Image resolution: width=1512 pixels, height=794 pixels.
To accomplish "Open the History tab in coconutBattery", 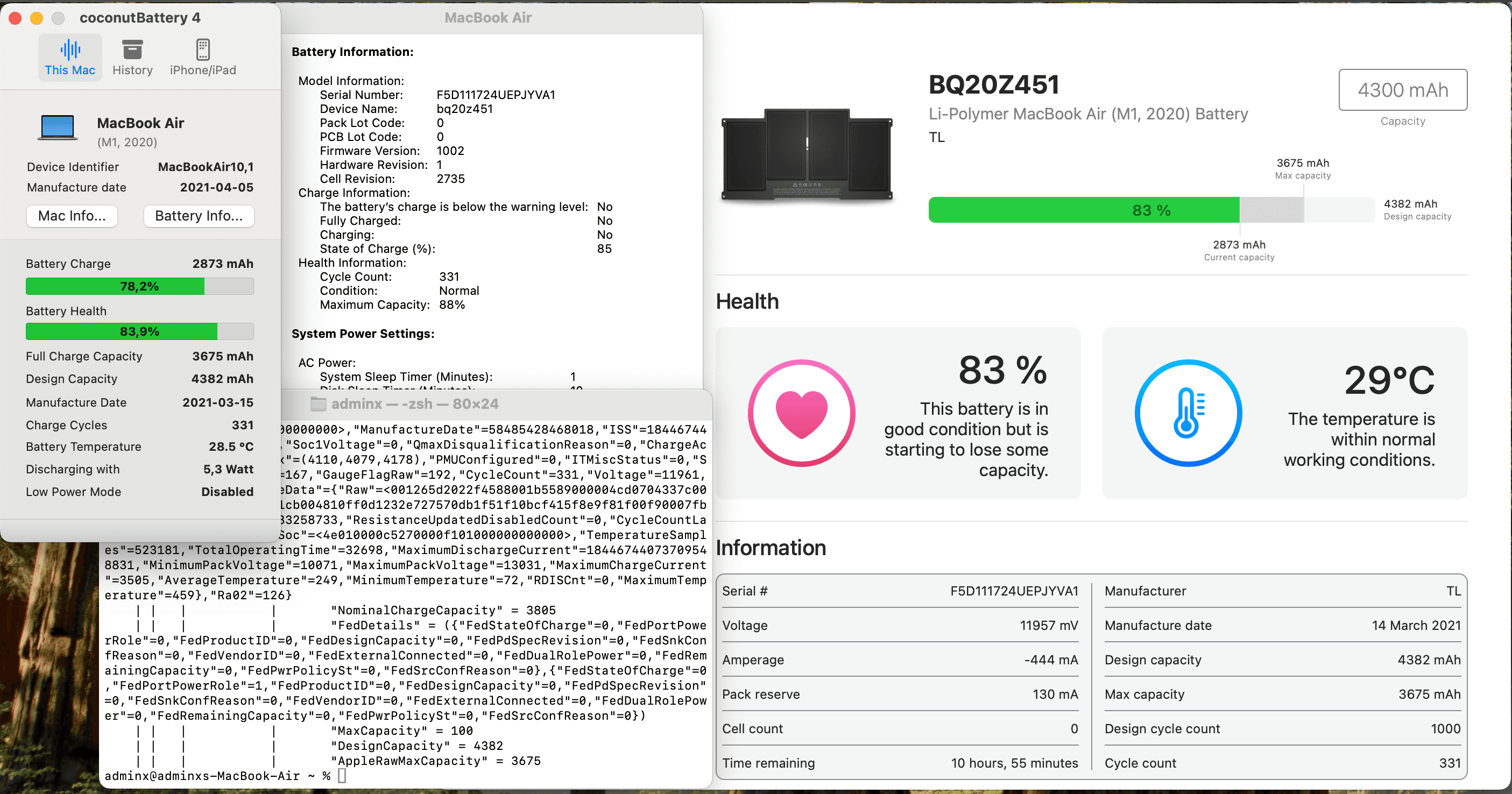I will tap(133, 57).
